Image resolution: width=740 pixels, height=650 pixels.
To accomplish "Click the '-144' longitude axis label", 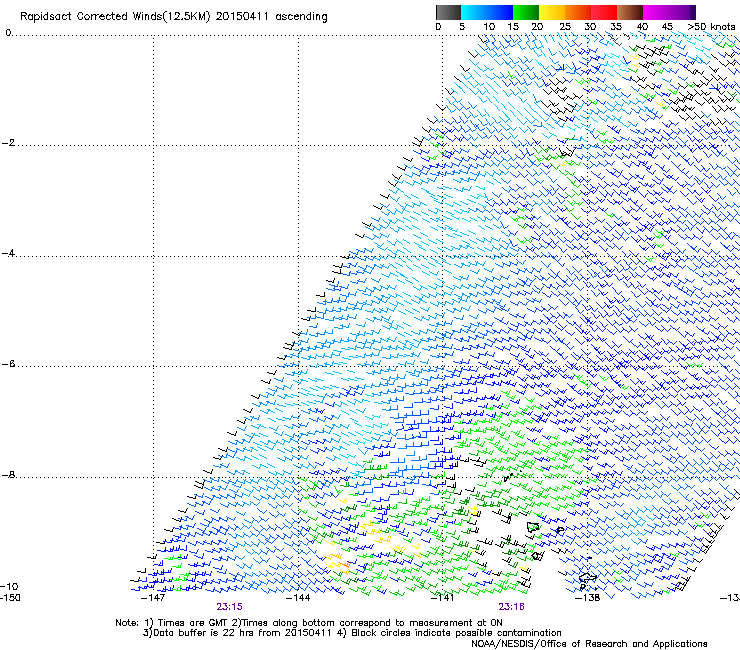I will click(298, 598).
